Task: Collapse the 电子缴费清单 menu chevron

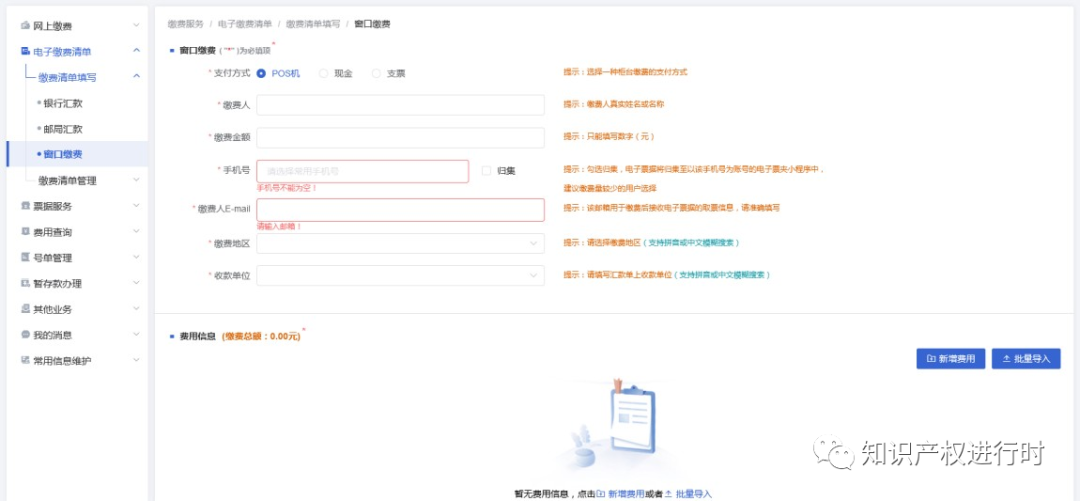Action: pos(136,51)
